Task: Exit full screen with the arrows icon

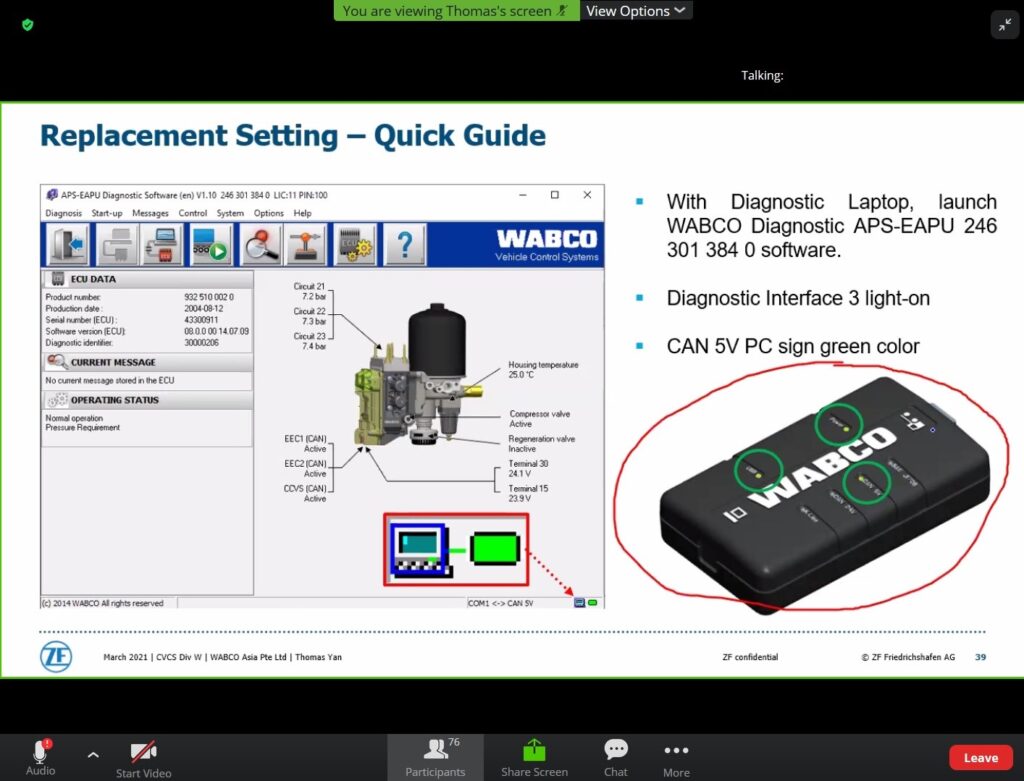Action: coord(1004,25)
